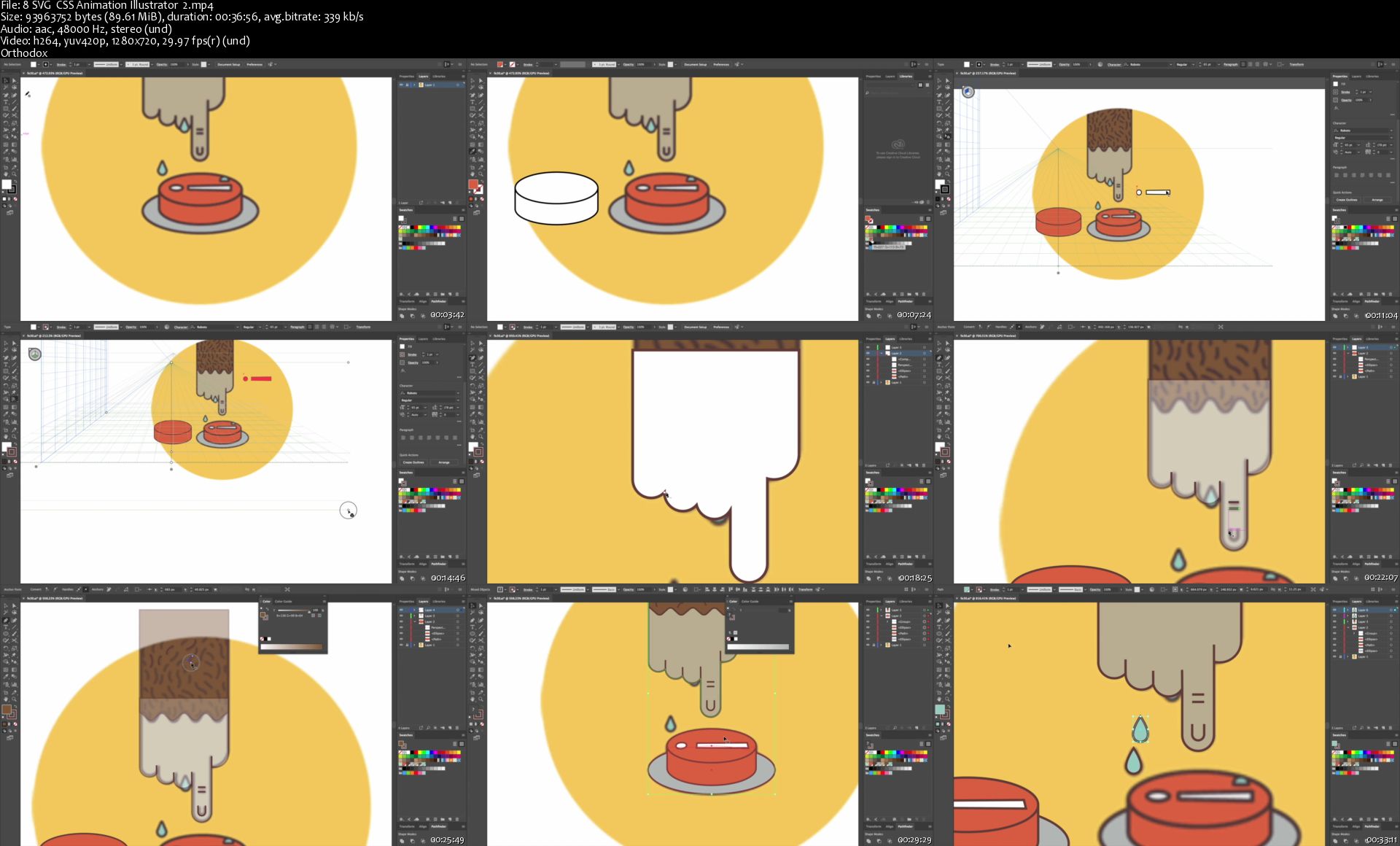Viewport: 1400px width, 846px height.
Task: Click Preferences button in the 00:03:42 frame
Action: [254, 64]
